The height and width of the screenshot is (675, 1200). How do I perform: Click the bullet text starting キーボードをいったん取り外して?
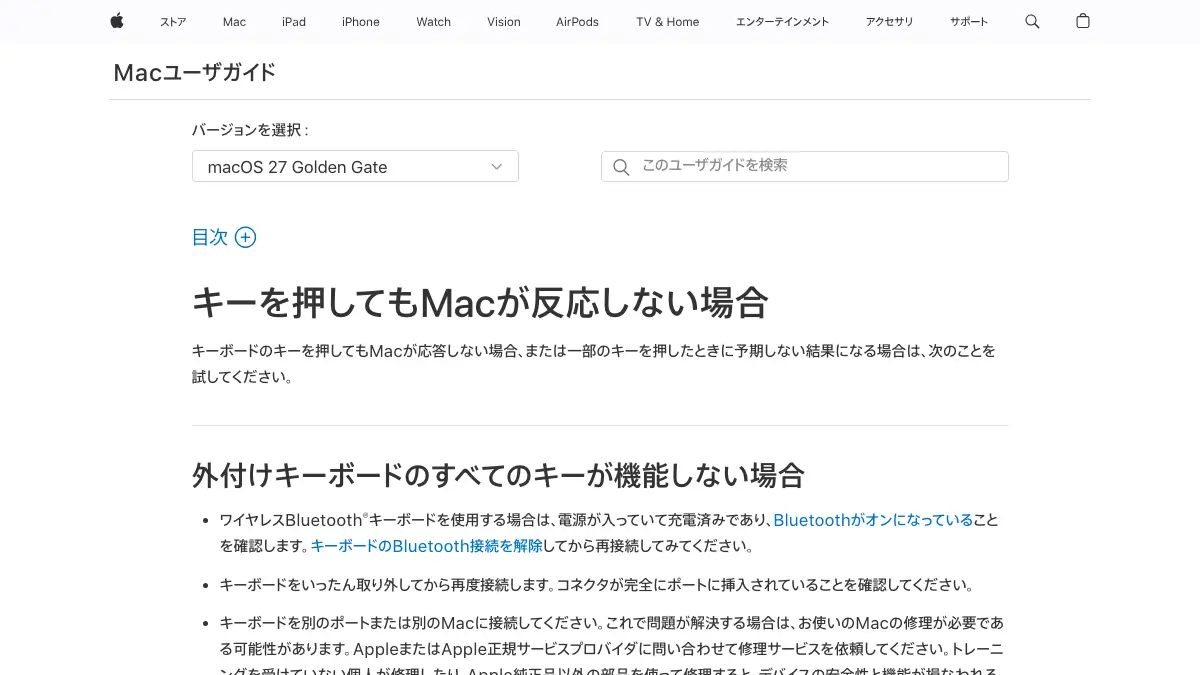tap(597, 584)
